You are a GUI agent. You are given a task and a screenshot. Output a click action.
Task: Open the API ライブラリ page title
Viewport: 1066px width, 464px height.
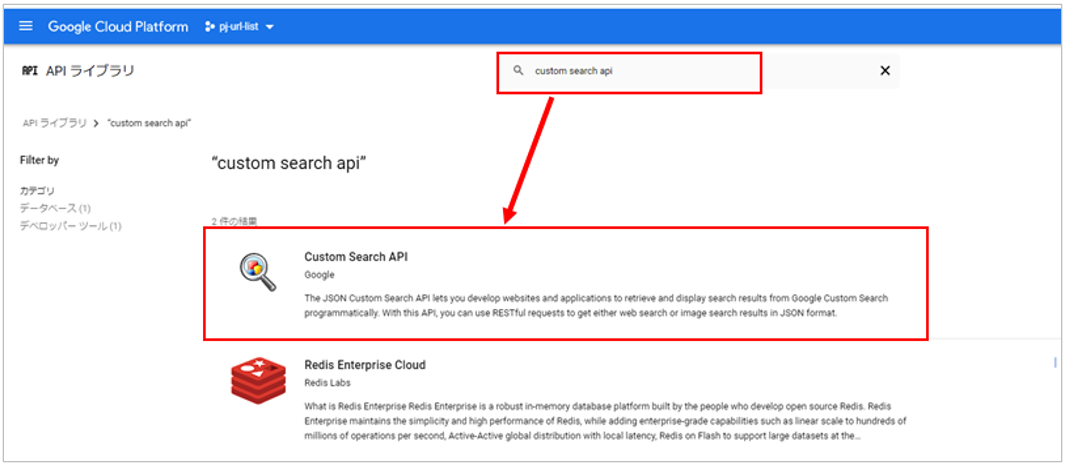[x=90, y=71]
